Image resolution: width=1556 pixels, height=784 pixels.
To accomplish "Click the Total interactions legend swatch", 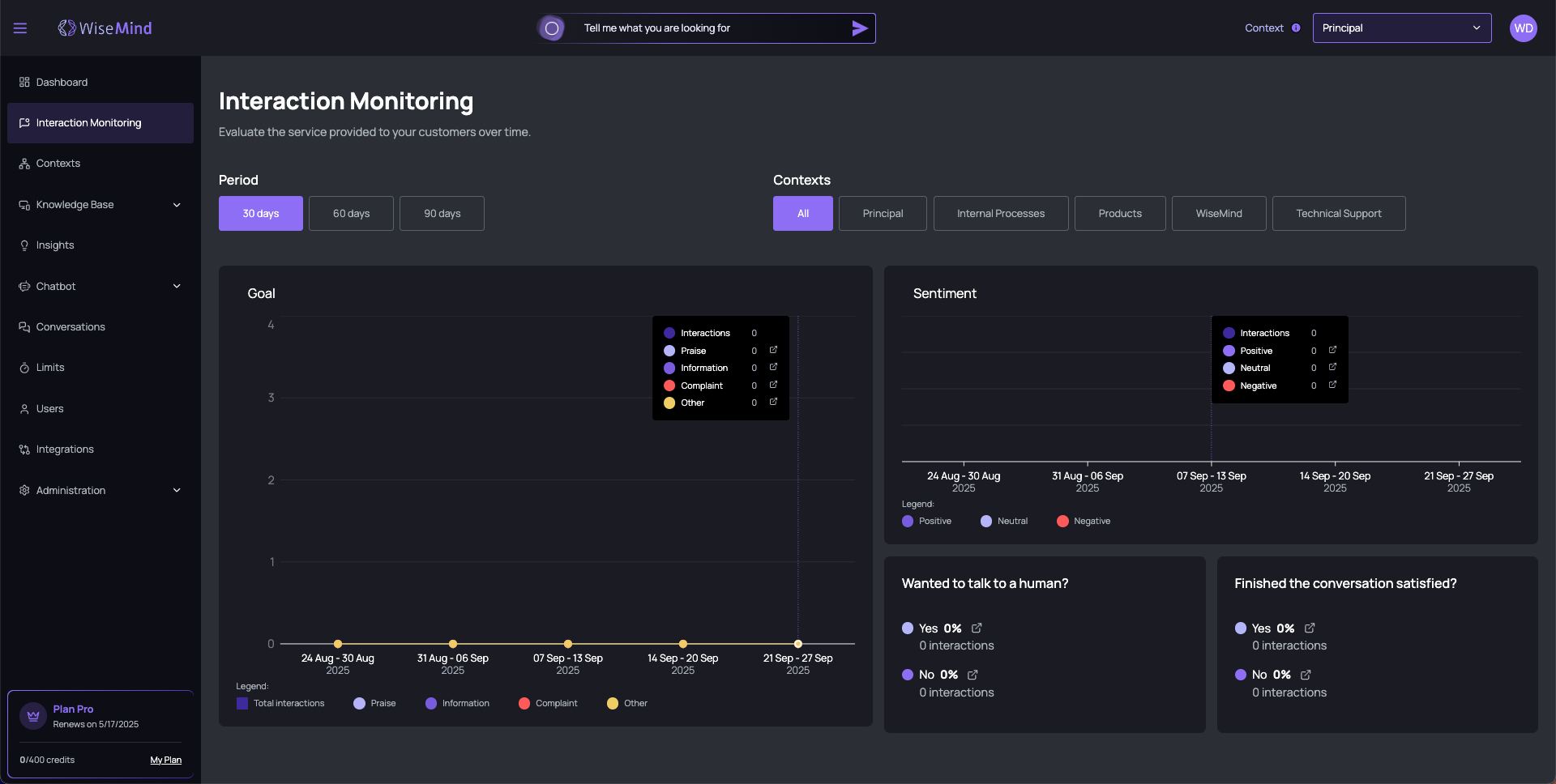I will [x=242, y=703].
